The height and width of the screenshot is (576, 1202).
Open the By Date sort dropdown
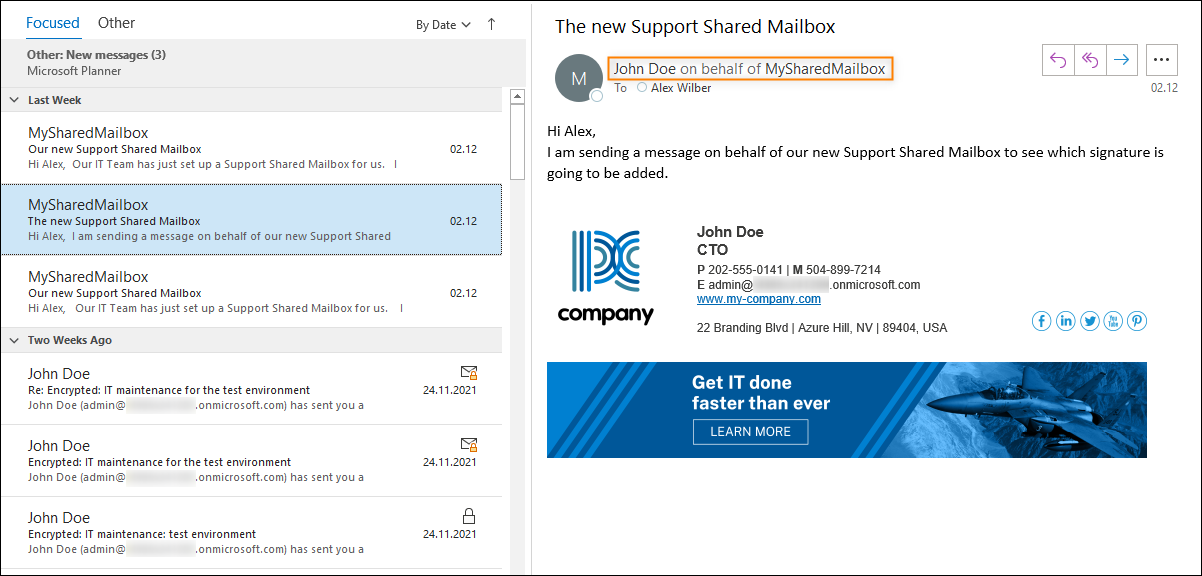coord(443,25)
